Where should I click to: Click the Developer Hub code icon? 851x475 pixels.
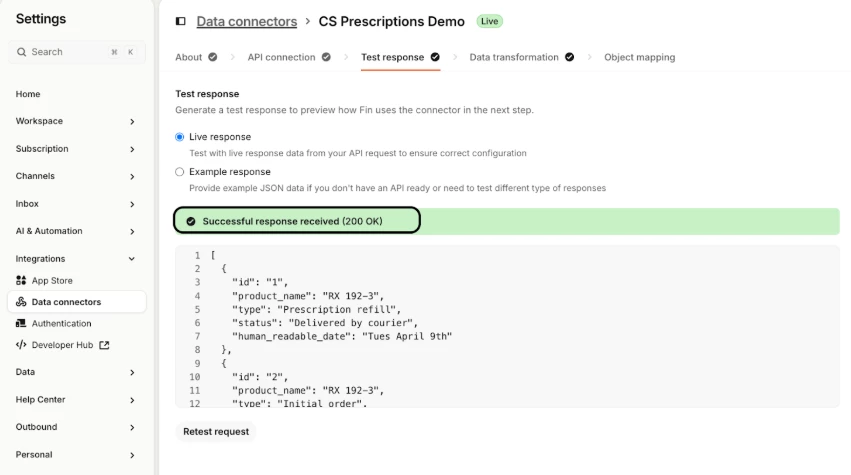[22, 345]
